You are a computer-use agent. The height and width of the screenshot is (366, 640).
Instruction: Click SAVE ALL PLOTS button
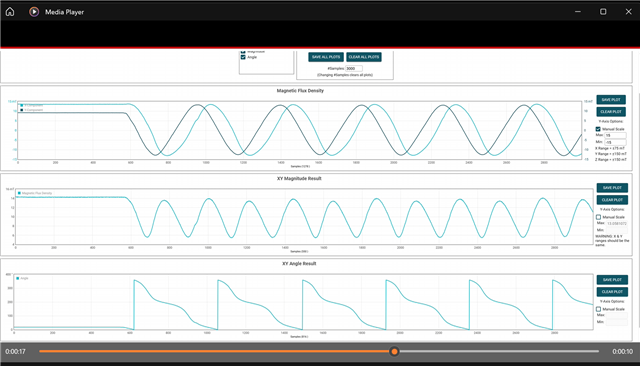[326, 57]
